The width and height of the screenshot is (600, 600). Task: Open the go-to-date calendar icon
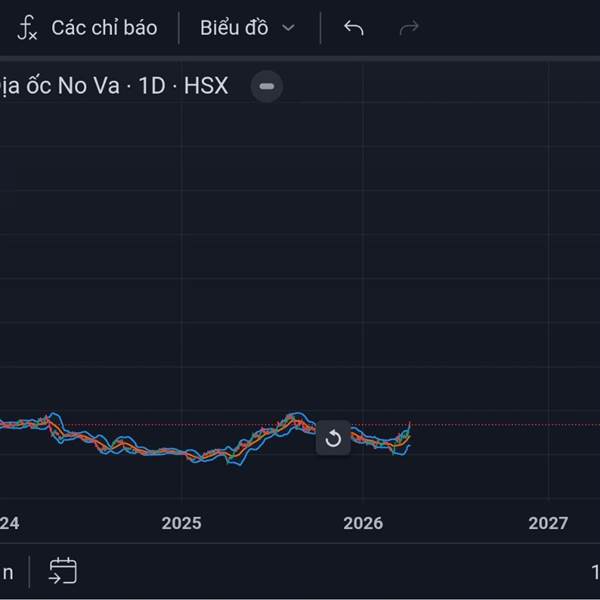(x=63, y=572)
